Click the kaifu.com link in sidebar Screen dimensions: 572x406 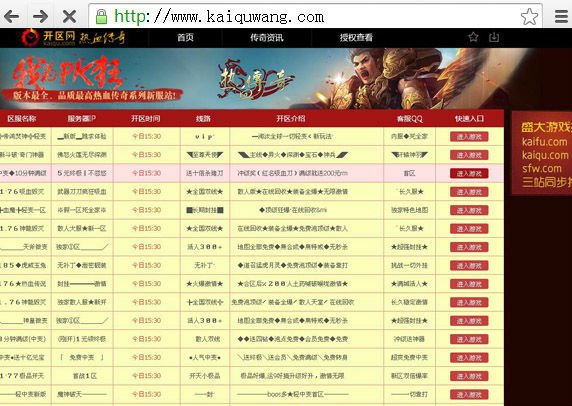(544, 142)
